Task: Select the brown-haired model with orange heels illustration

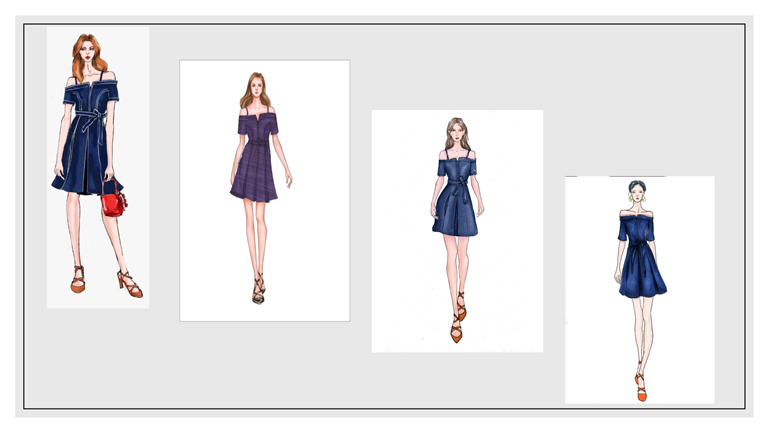Action: (x=457, y=231)
